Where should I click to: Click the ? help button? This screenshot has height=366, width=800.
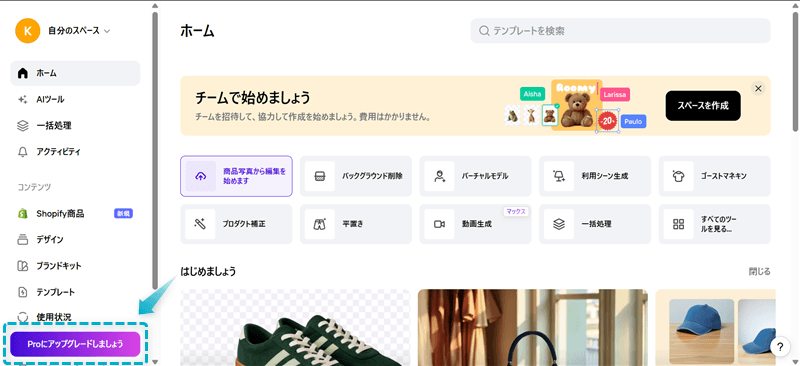click(x=780, y=347)
